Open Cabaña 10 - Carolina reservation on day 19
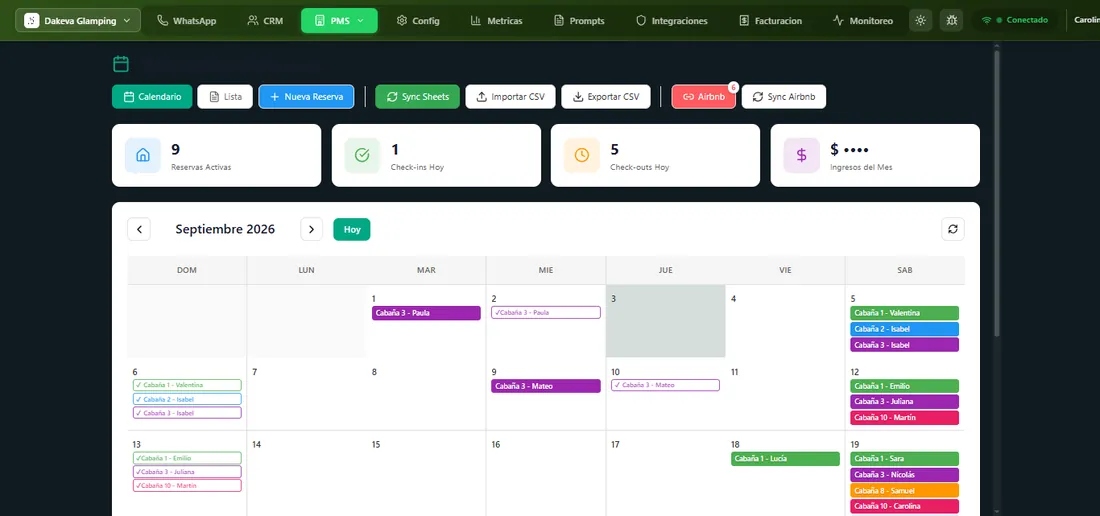Viewport: 1100px width, 516px height. tap(904, 506)
